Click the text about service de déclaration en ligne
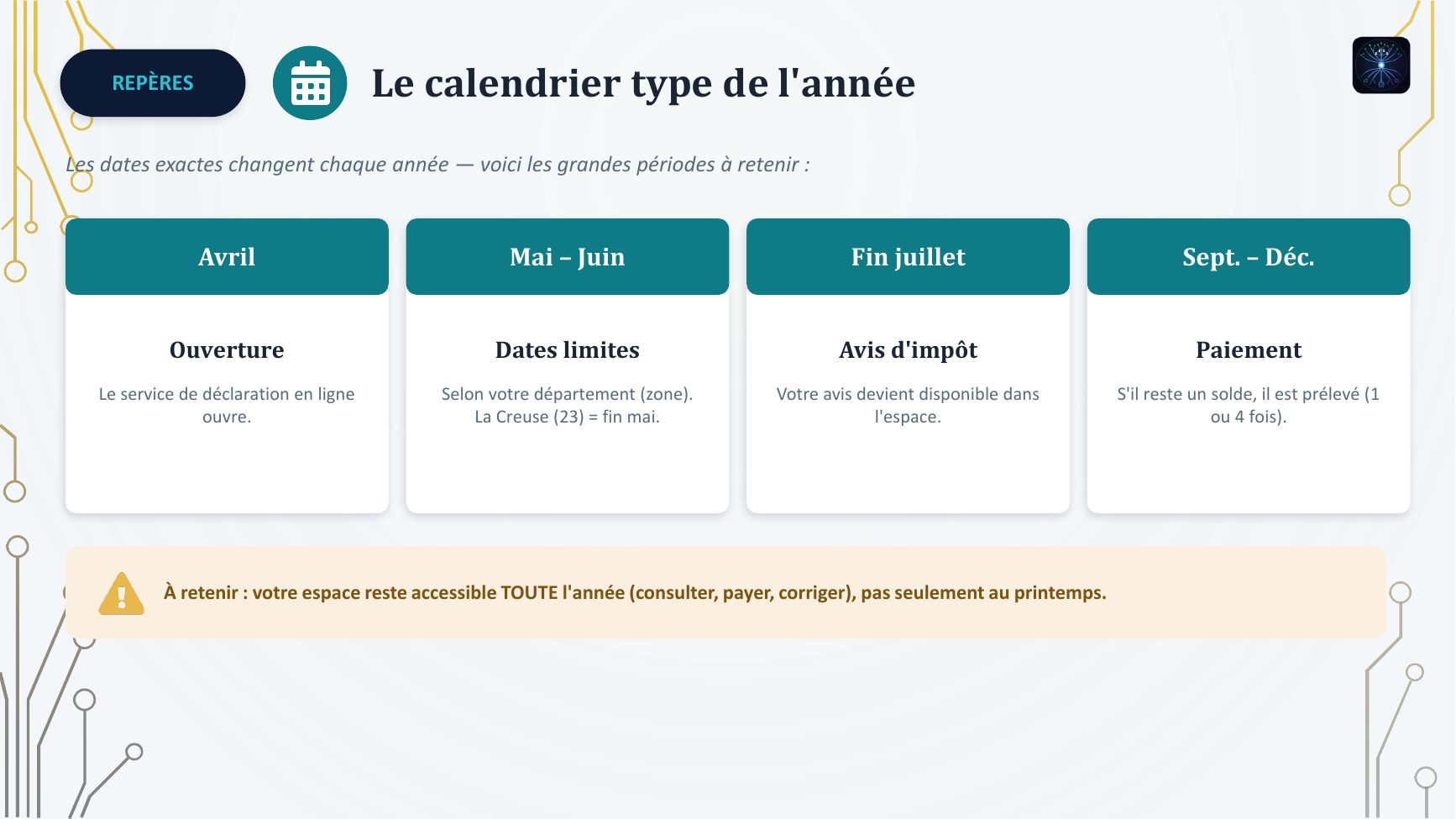The image size is (1456, 819). coord(227,405)
